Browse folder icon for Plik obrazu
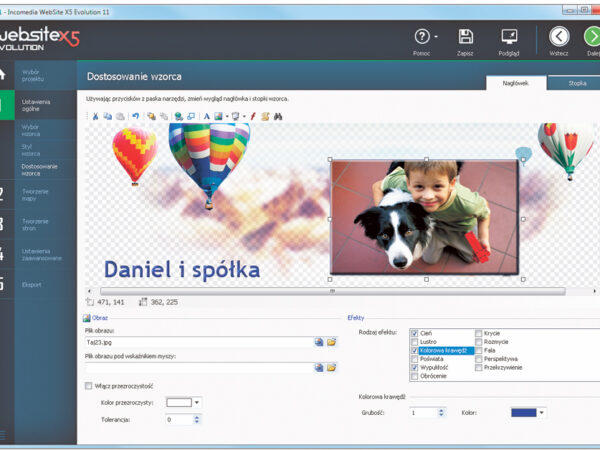The width and height of the screenshot is (600, 450). tap(332, 342)
